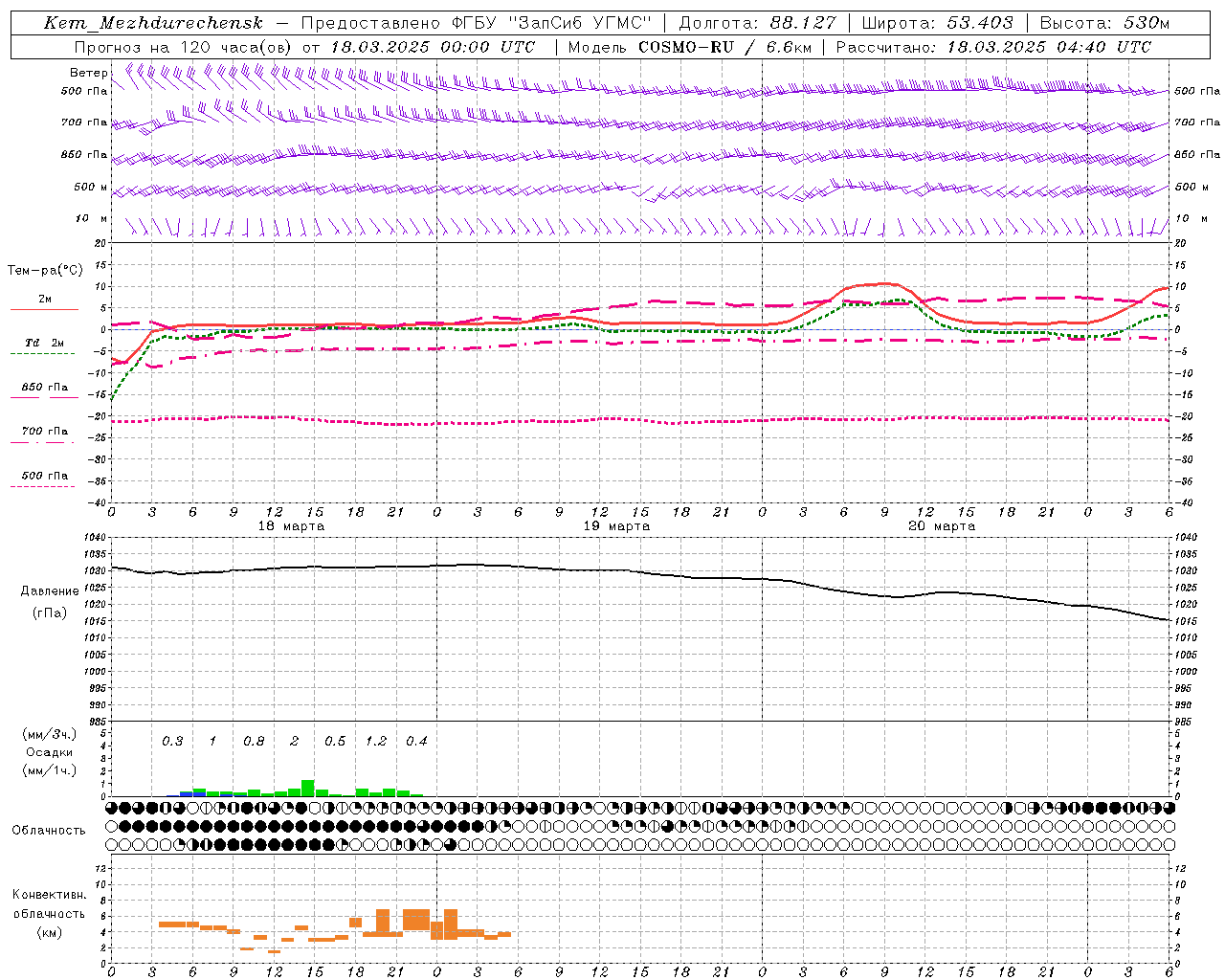
Task: Click the 'Долгота: 88.127' longitude value
Action: coord(757,23)
